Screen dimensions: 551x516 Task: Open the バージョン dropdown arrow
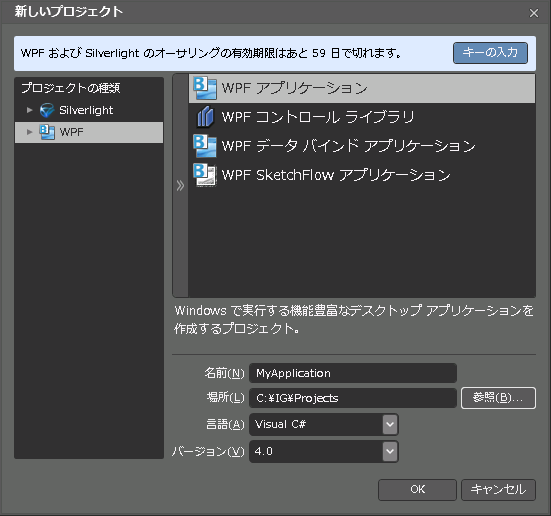[390, 451]
